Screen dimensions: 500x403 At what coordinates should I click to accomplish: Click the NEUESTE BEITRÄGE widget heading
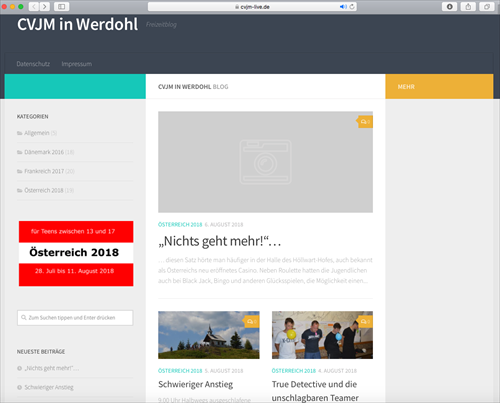pyautogui.click(x=41, y=352)
